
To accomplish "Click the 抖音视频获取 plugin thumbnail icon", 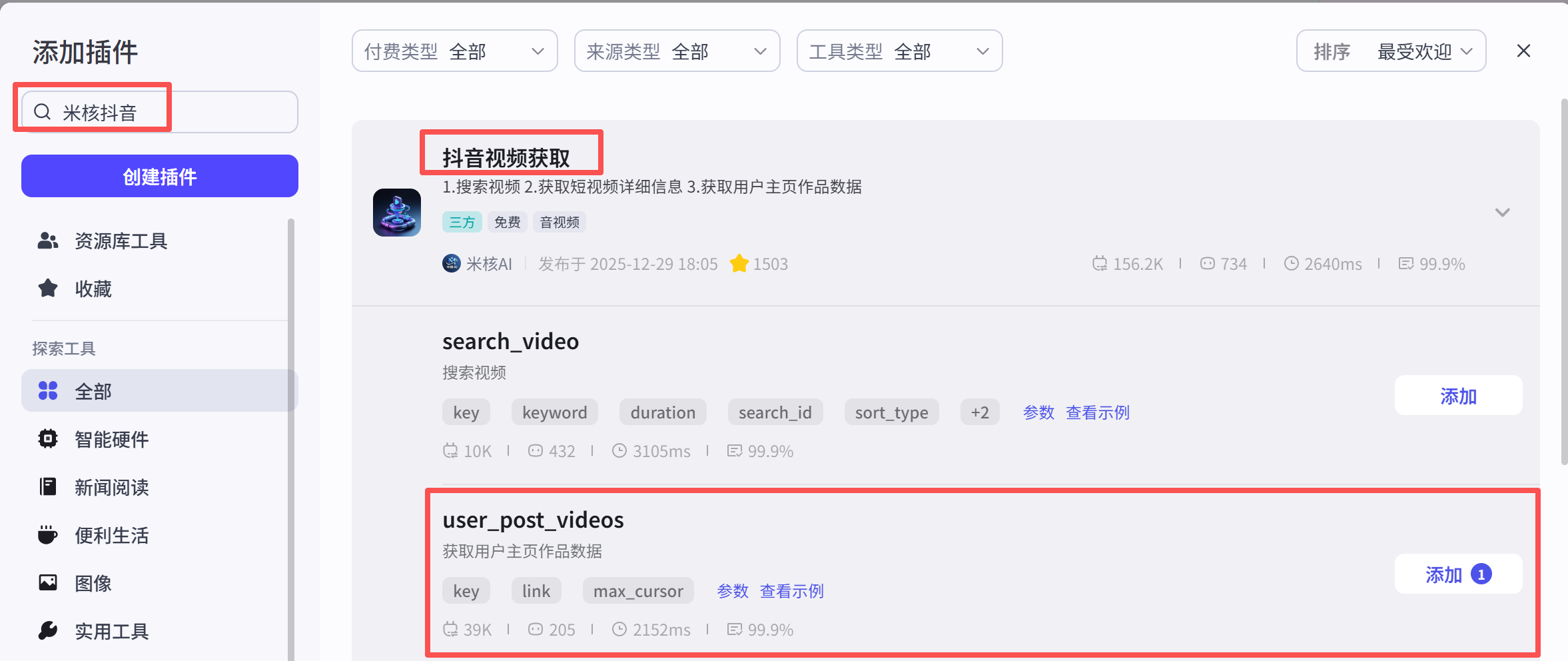I will point(397,213).
